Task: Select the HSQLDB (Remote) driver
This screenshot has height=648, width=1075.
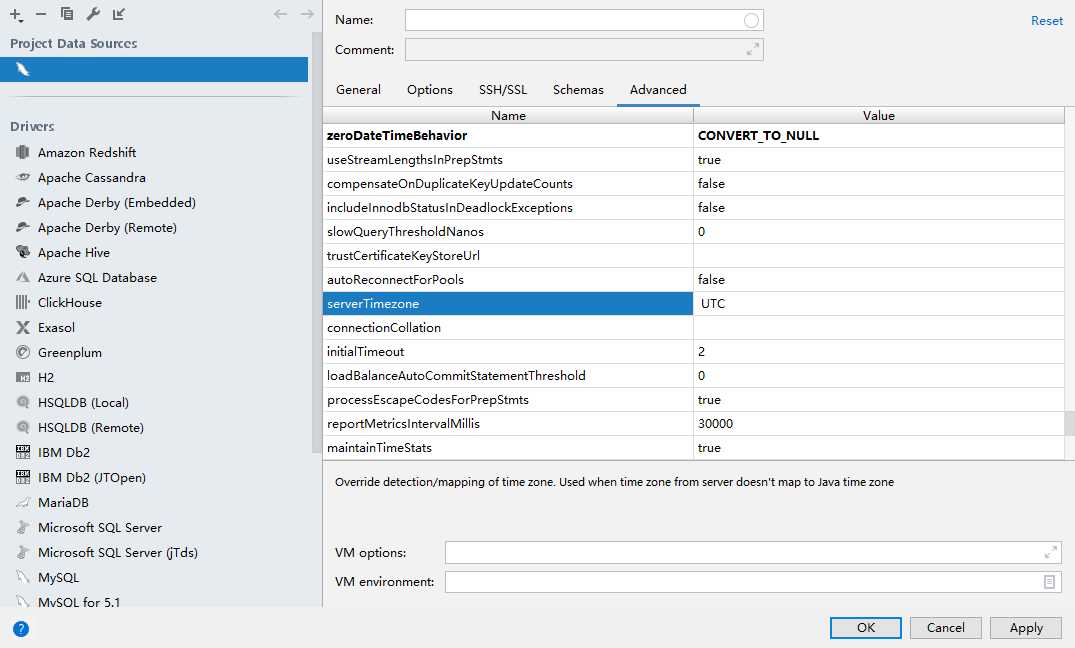Action: coord(90,428)
